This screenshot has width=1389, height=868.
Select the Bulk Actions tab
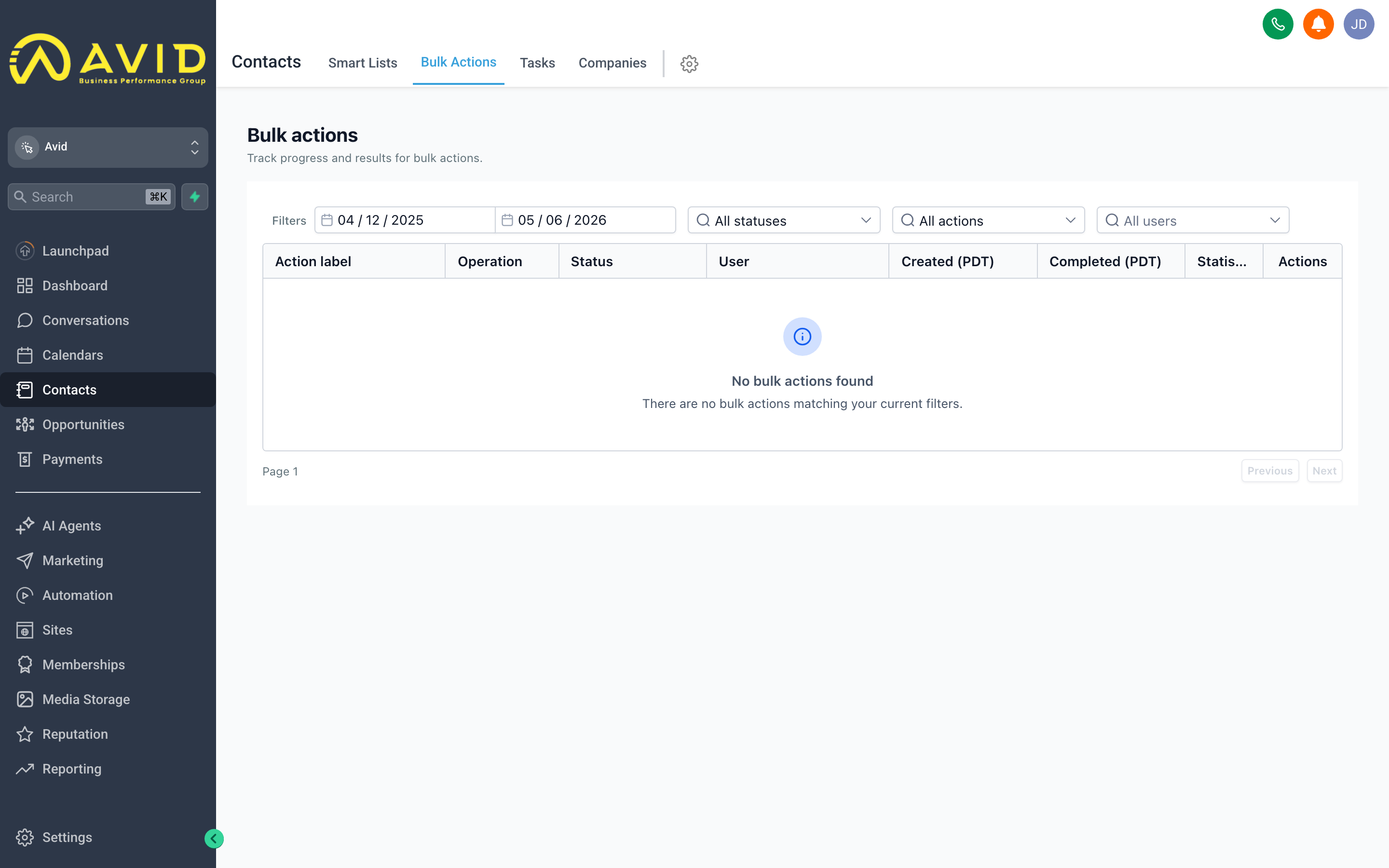click(x=458, y=63)
